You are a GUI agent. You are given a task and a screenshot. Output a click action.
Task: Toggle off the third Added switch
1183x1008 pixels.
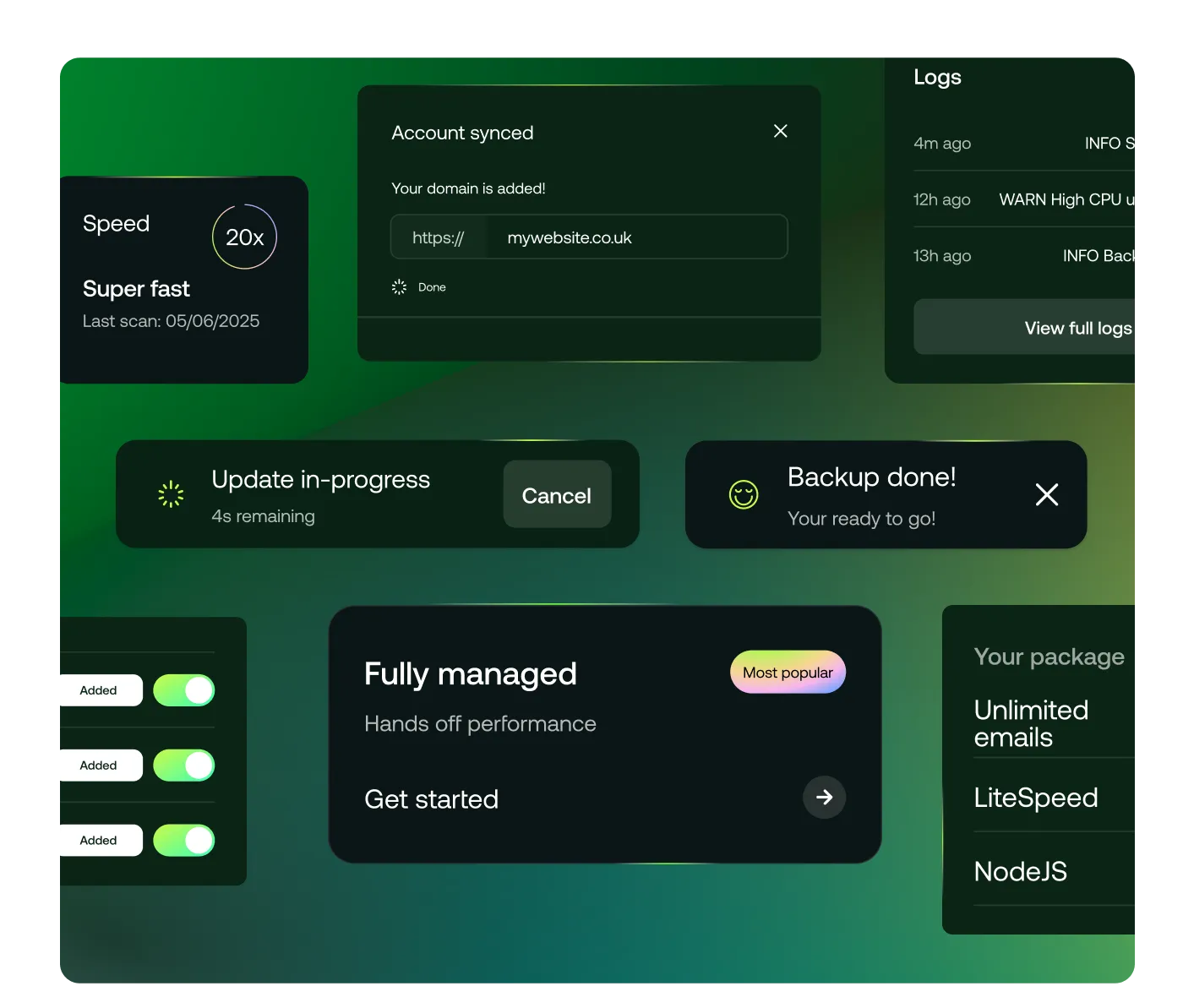coord(184,840)
